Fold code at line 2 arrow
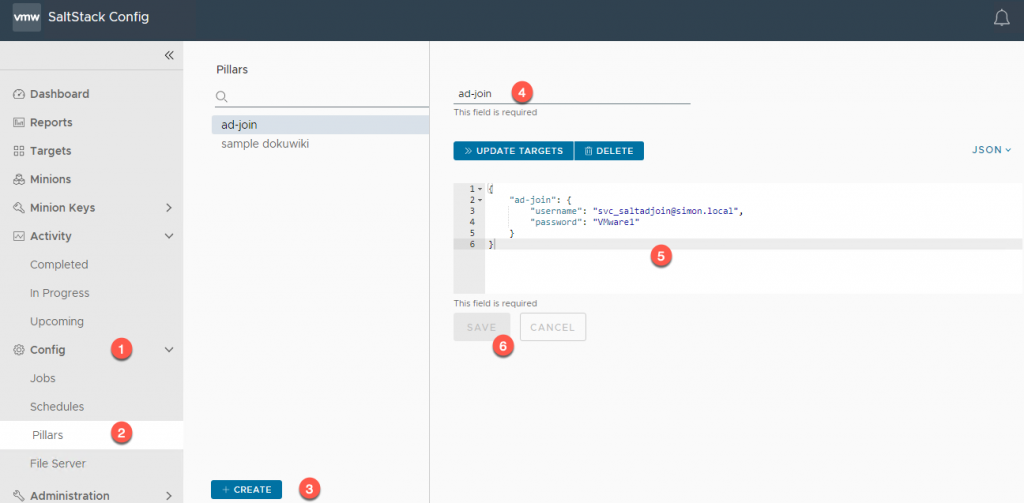Viewport: 1024px width, 503px height. [x=481, y=200]
